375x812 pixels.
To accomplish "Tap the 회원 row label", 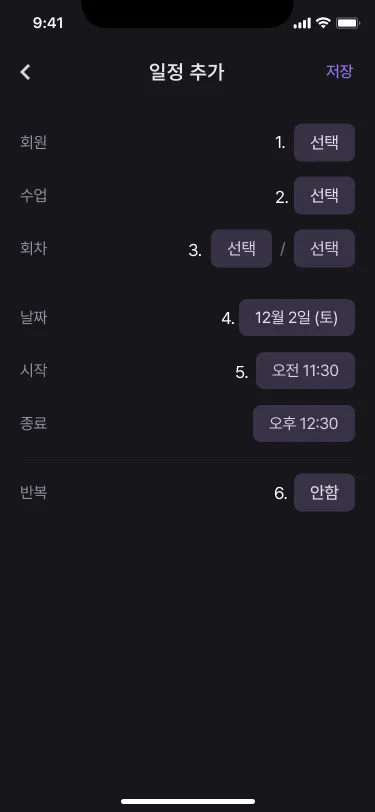I will click(x=33, y=142).
